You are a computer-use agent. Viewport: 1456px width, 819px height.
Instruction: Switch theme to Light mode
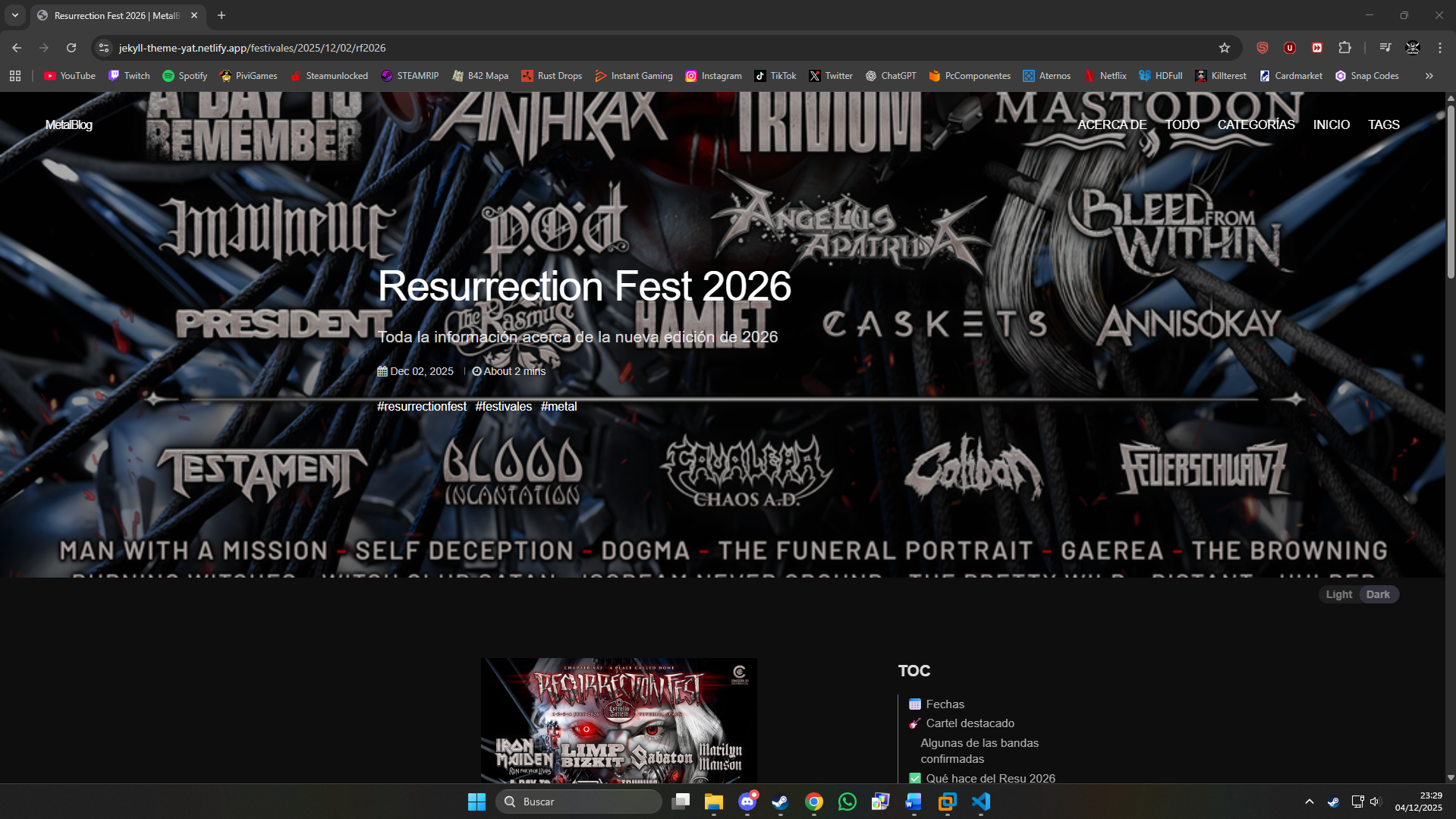[x=1338, y=594]
